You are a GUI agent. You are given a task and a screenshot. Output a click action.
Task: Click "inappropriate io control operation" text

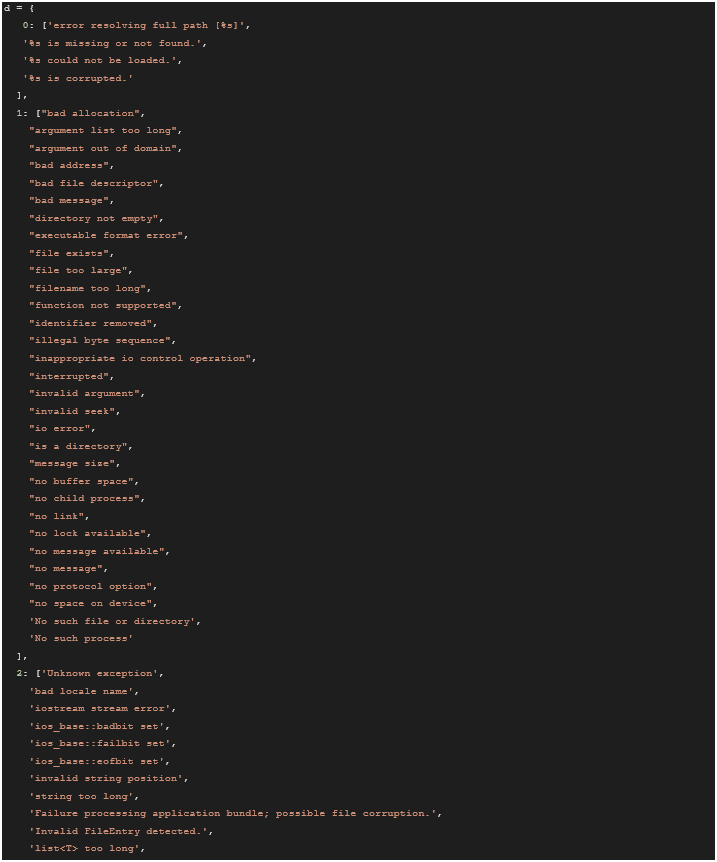[x=141, y=358]
